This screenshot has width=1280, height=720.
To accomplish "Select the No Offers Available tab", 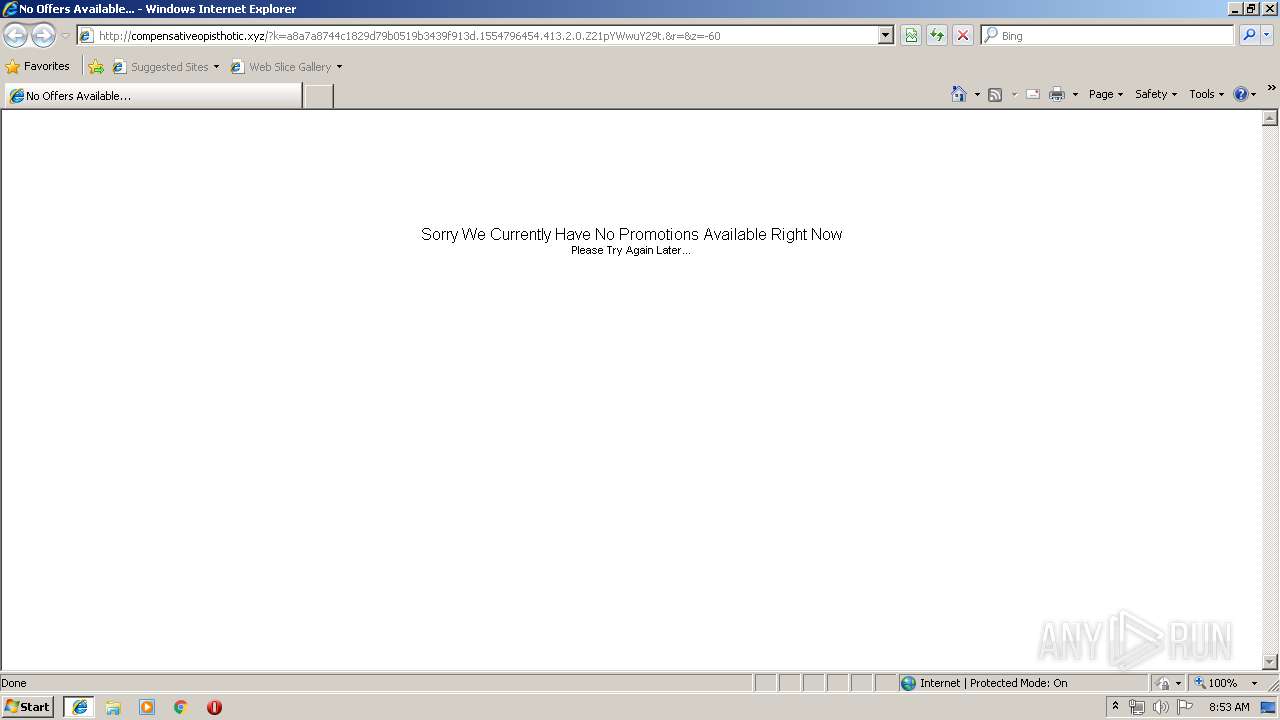I will coord(153,96).
